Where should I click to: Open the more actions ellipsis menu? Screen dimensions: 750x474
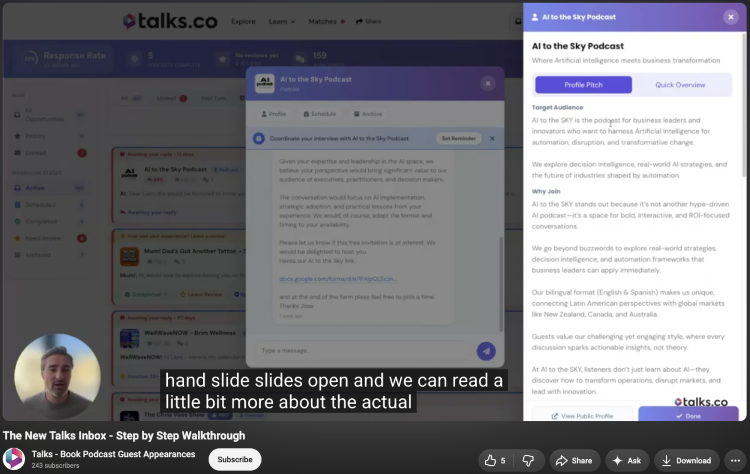(x=735, y=460)
